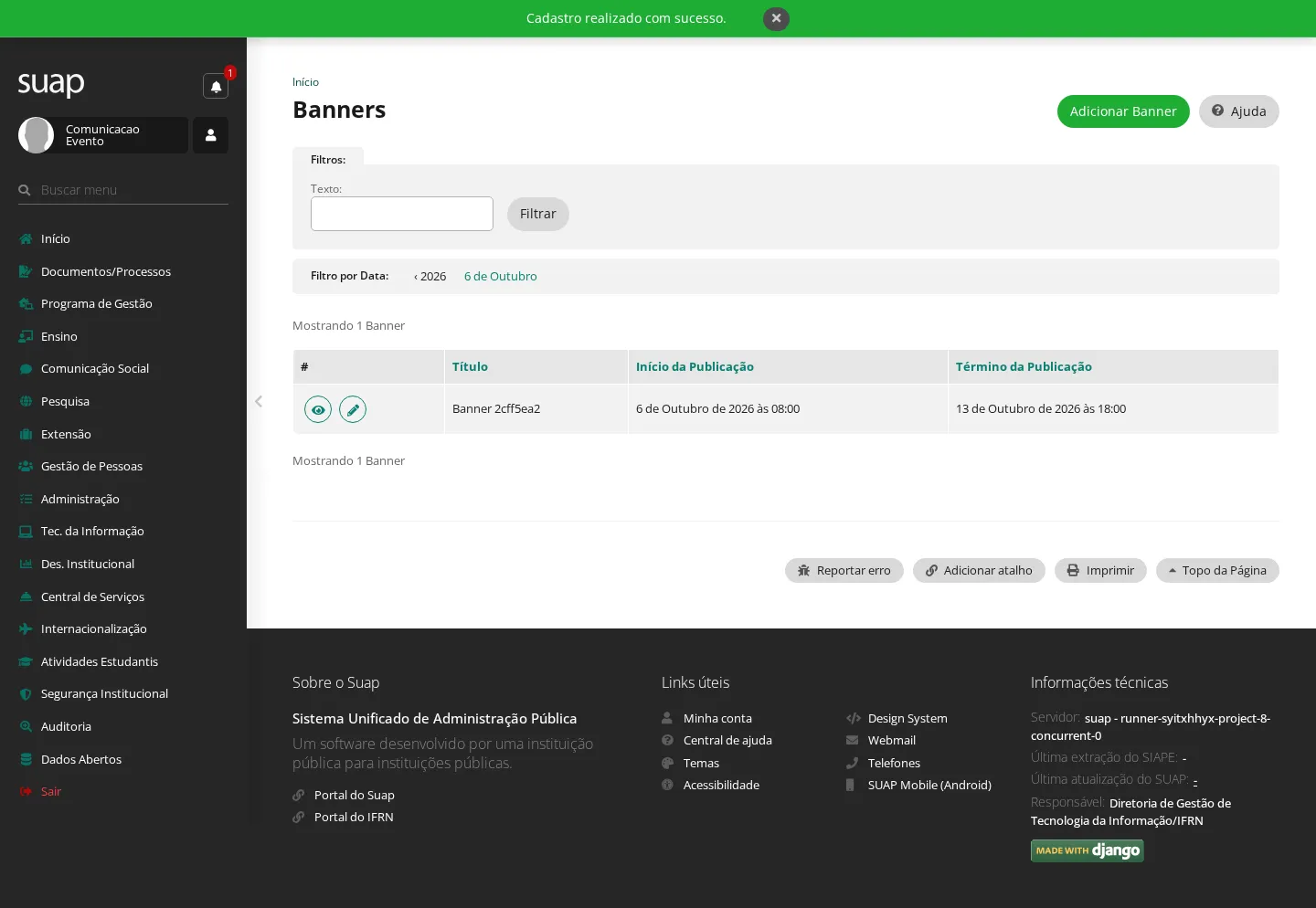Screen dimensions: 1316x908
Task: Sort by Início da Publicação column
Action: 695,366
